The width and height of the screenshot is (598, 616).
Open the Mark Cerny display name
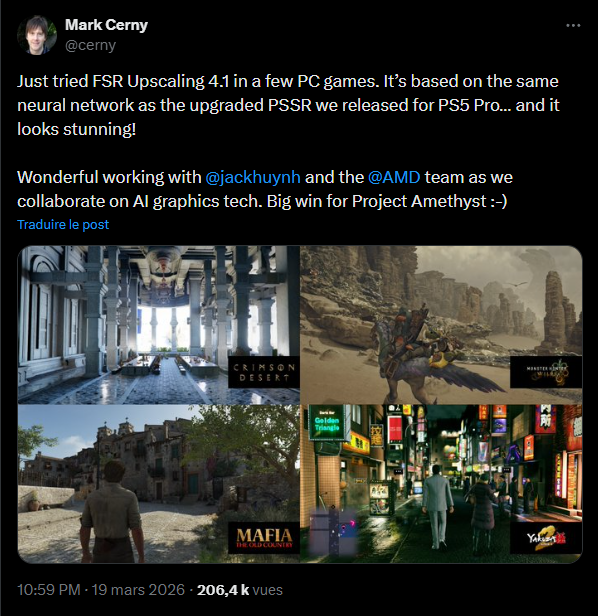pos(106,25)
